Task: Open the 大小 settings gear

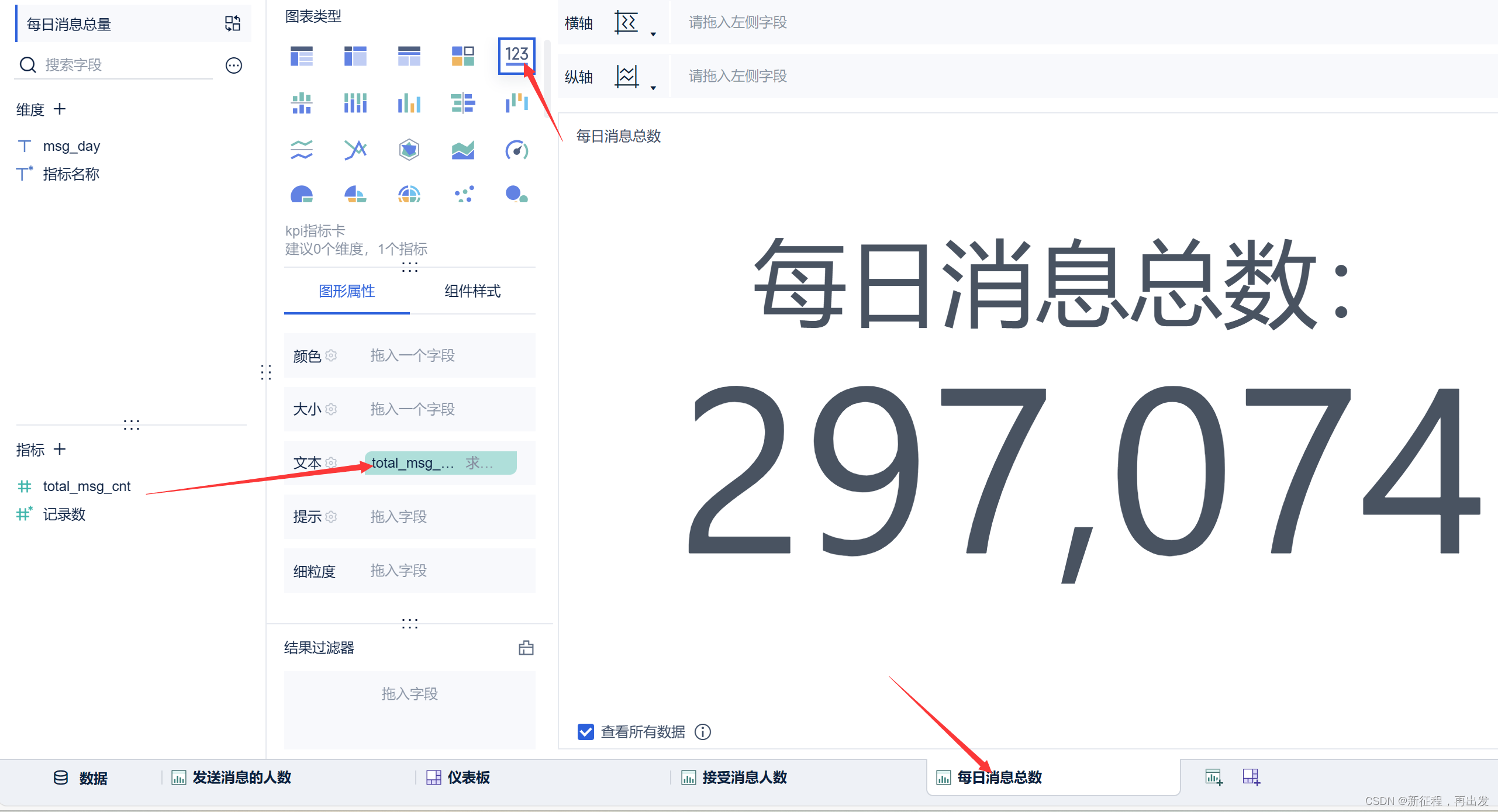Action: coord(331,409)
